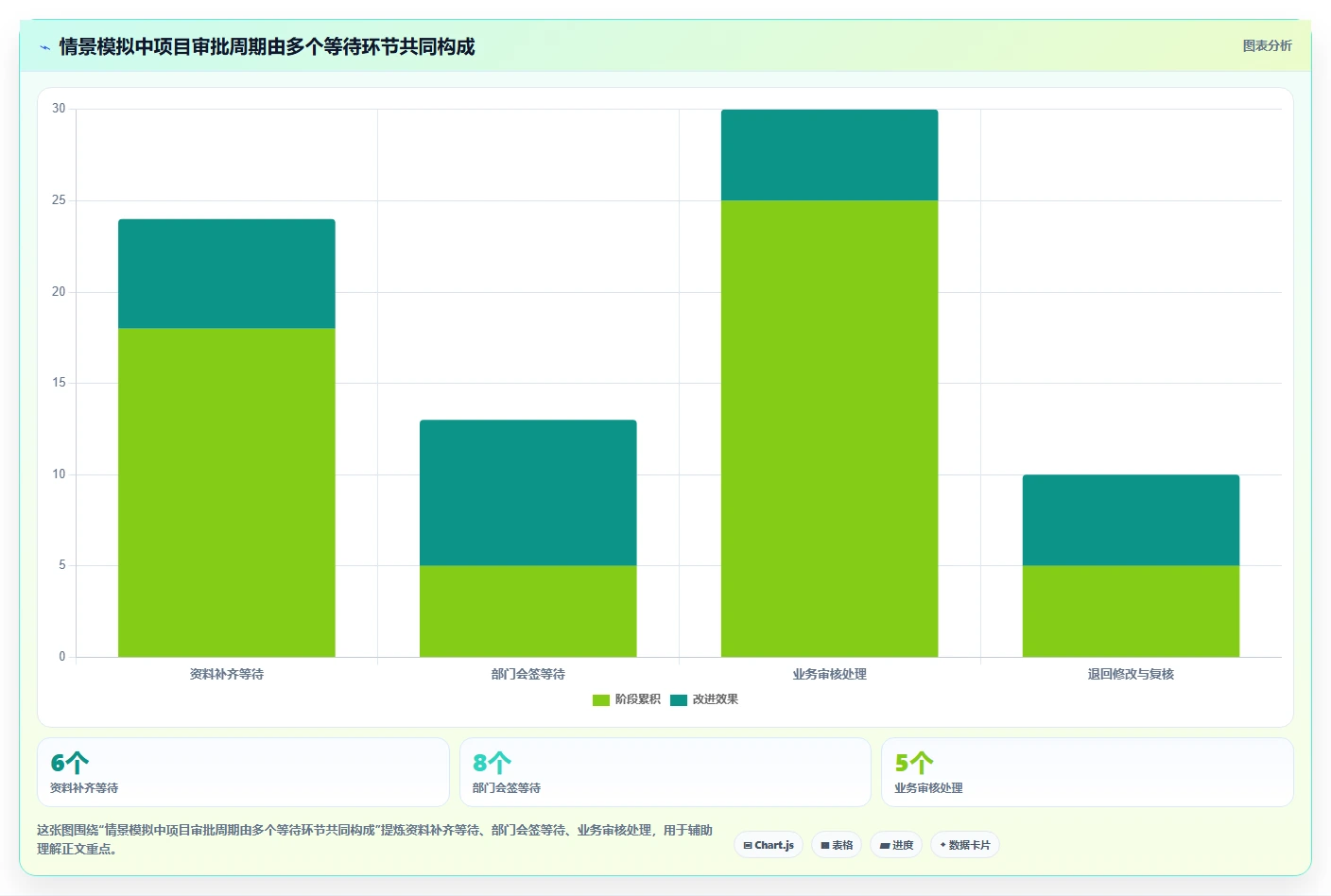Screen dimensions: 1331x896
Task: Click the y-axis value 10
Action: pyautogui.click(x=59, y=474)
